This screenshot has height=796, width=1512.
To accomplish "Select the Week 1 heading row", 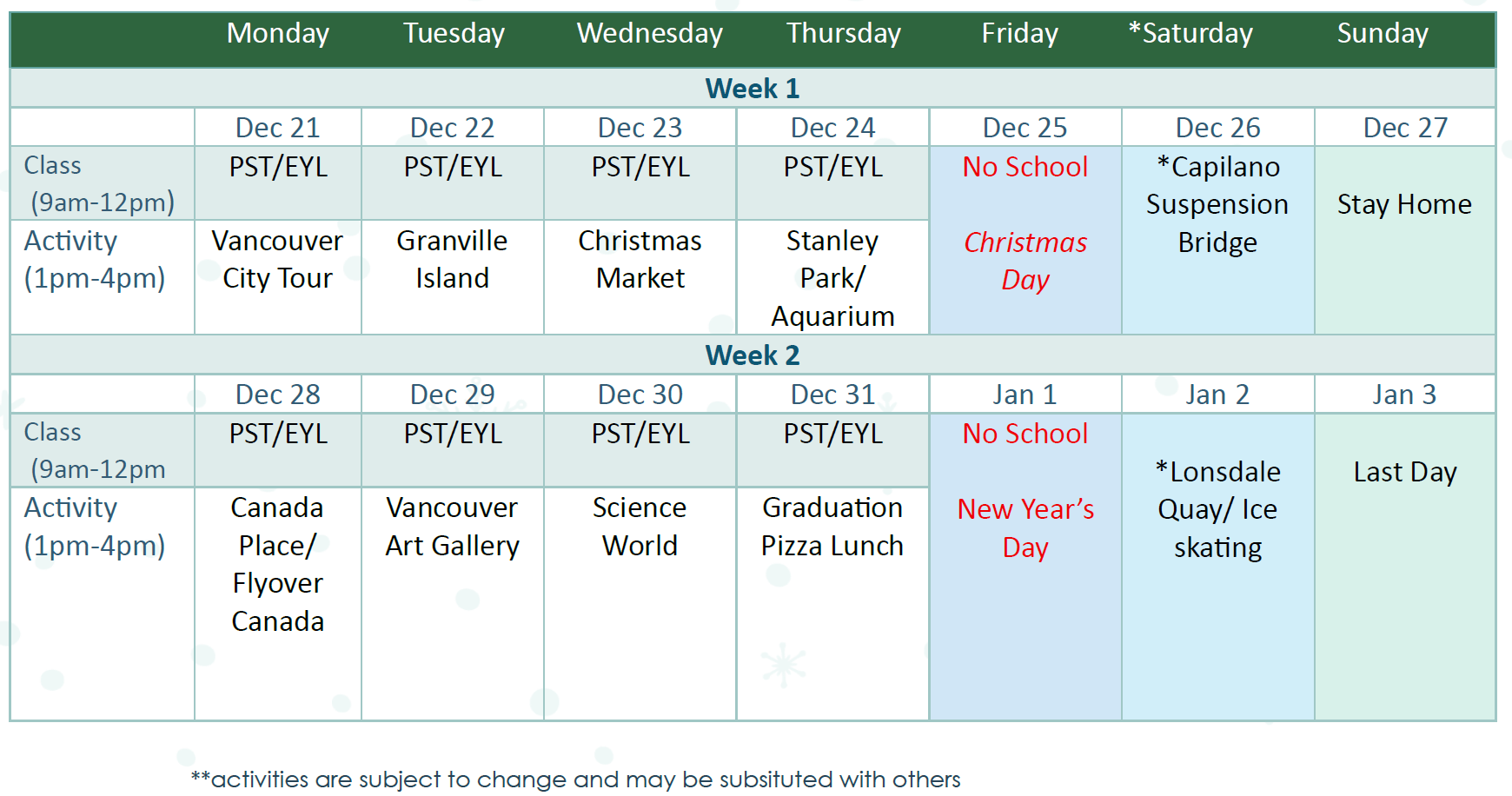I will tap(753, 88).
